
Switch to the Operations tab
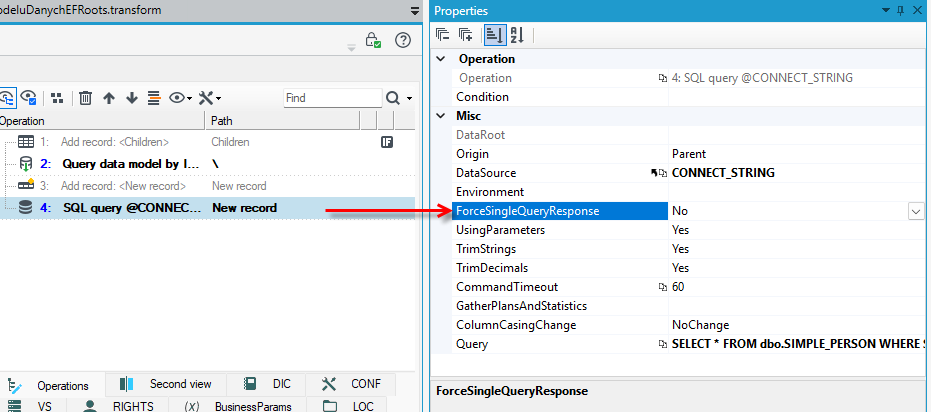point(53,385)
